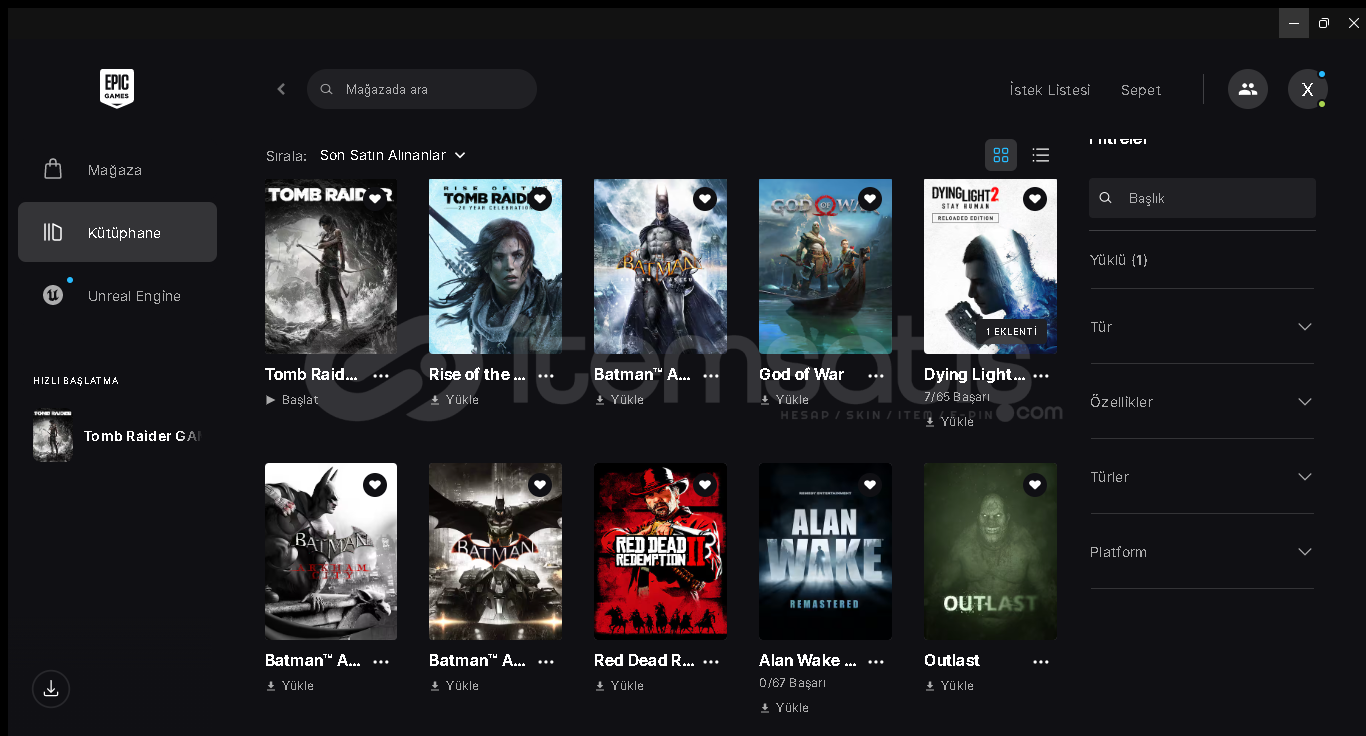Install Alan Wake via Yükle
The width and height of the screenshot is (1366, 736).
pyautogui.click(x=784, y=708)
